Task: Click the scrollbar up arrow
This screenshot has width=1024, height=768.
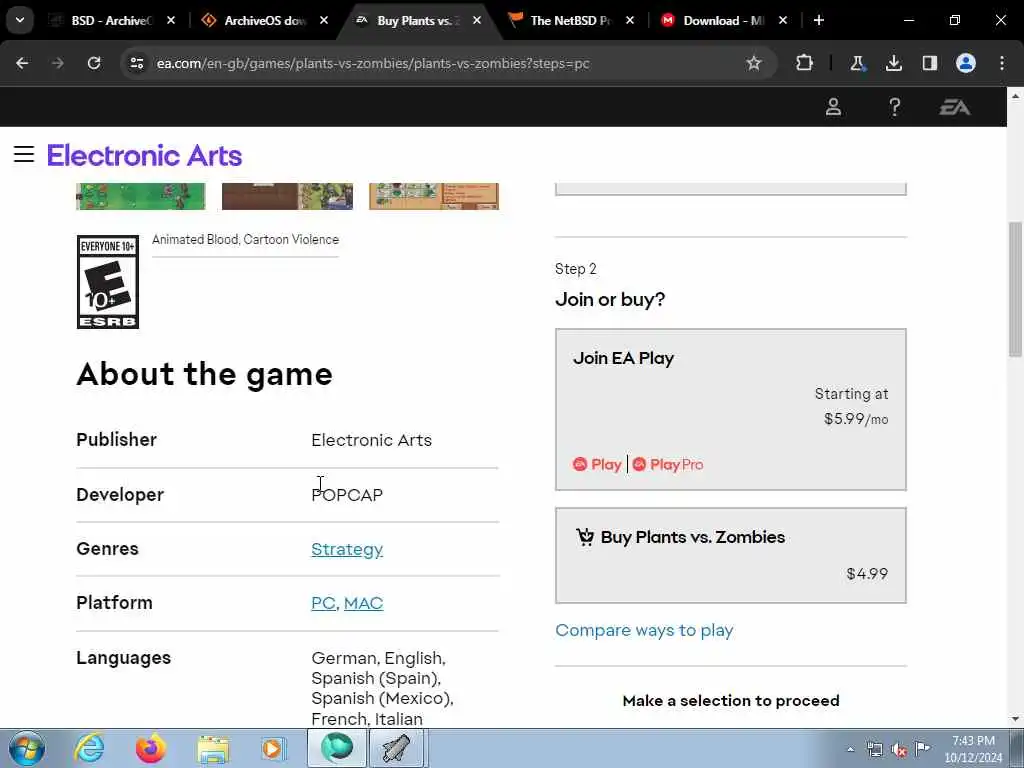Action: pos(1015,95)
